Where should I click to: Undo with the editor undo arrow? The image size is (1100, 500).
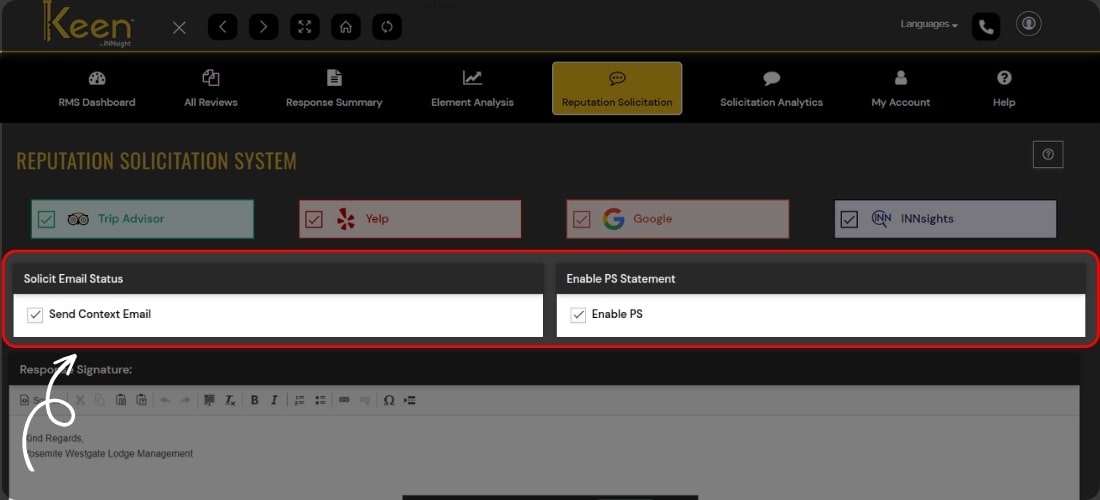point(166,400)
